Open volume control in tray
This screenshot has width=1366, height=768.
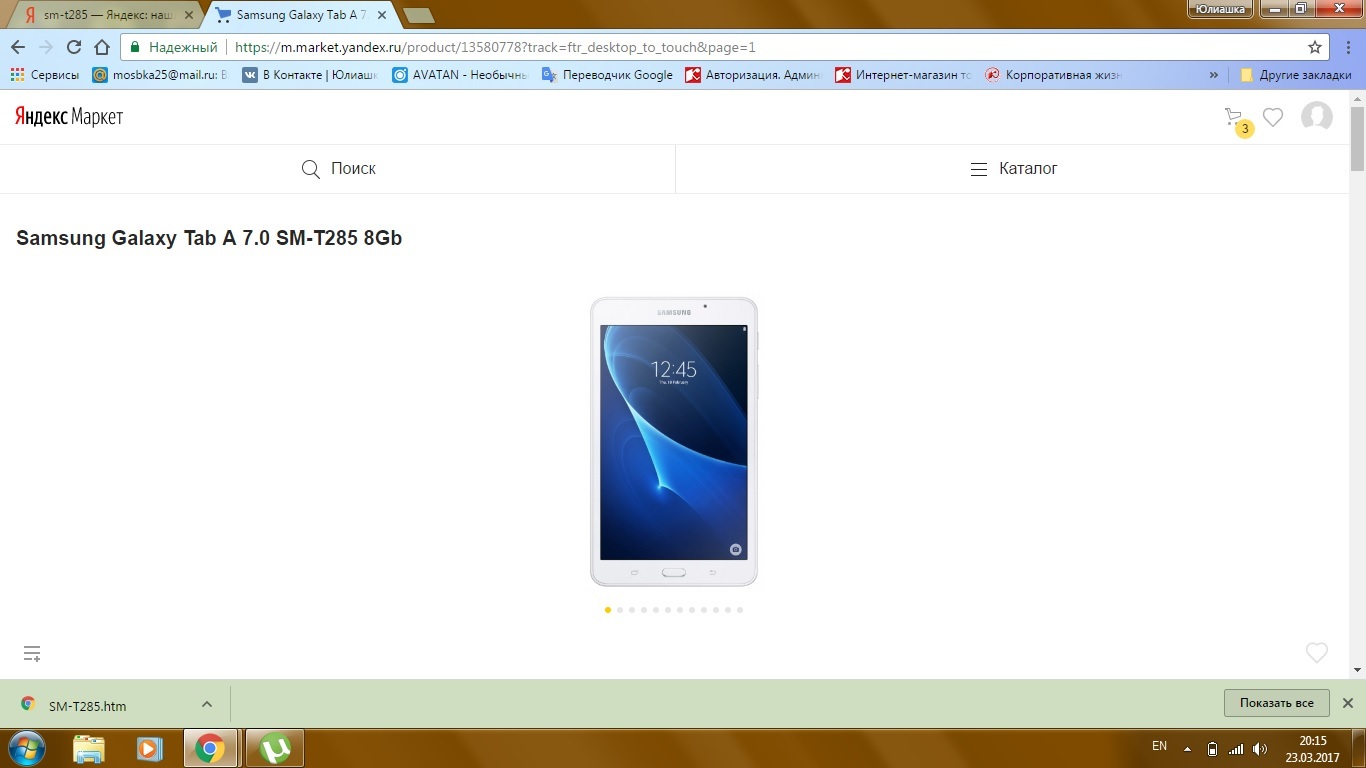pyautogui.click(x=1260, y=748)
